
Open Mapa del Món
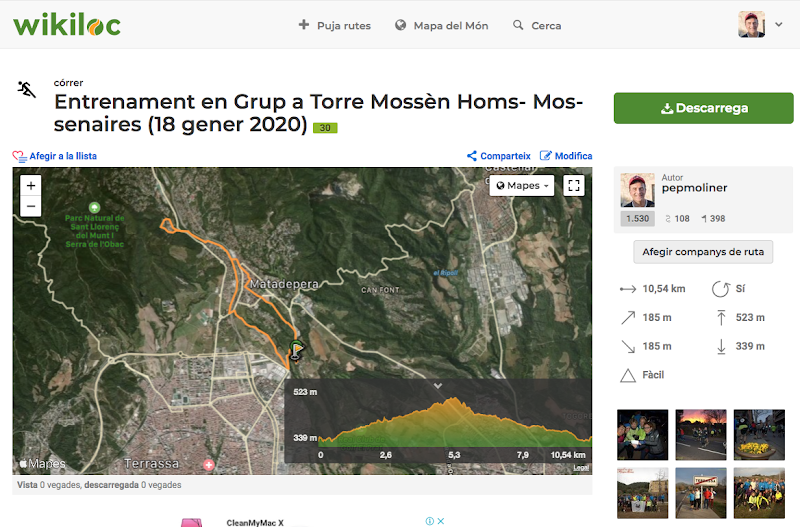(x=442, y=26)
